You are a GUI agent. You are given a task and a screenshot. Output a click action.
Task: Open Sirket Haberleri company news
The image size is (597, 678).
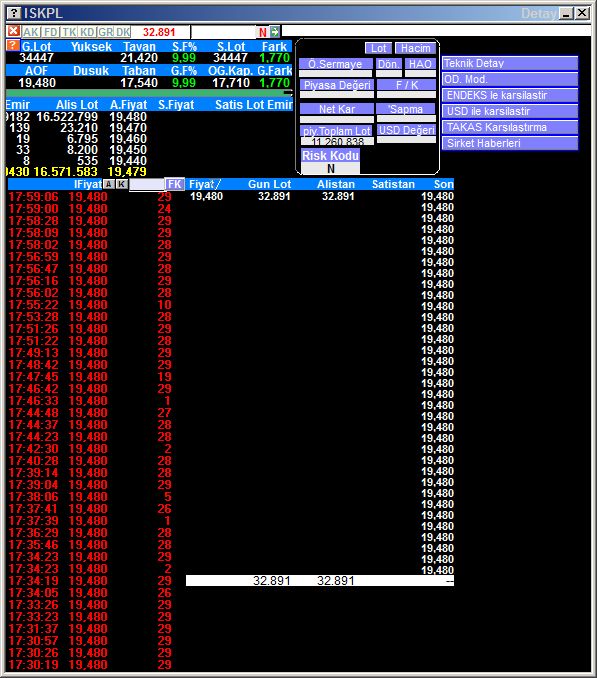(x=510, y=143)
